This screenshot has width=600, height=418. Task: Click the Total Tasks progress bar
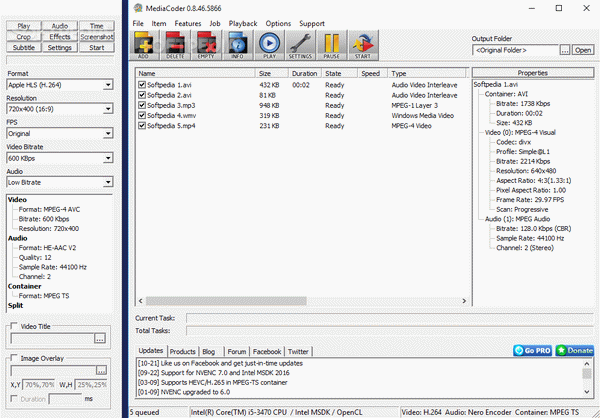390,330
